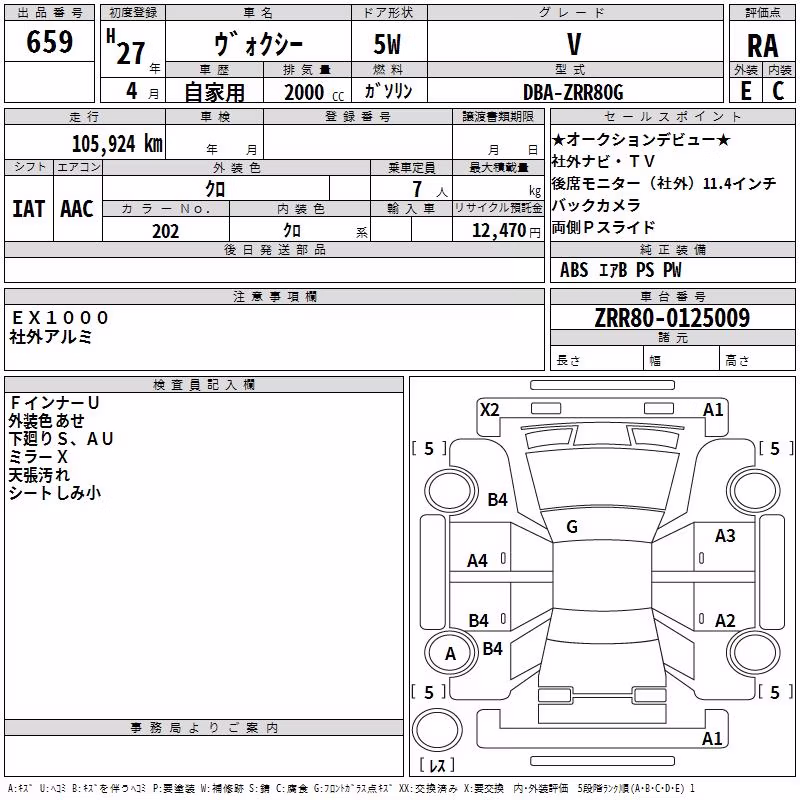Click lot number 659
This screenshot has width=800, height=800.
coord(49,42)
